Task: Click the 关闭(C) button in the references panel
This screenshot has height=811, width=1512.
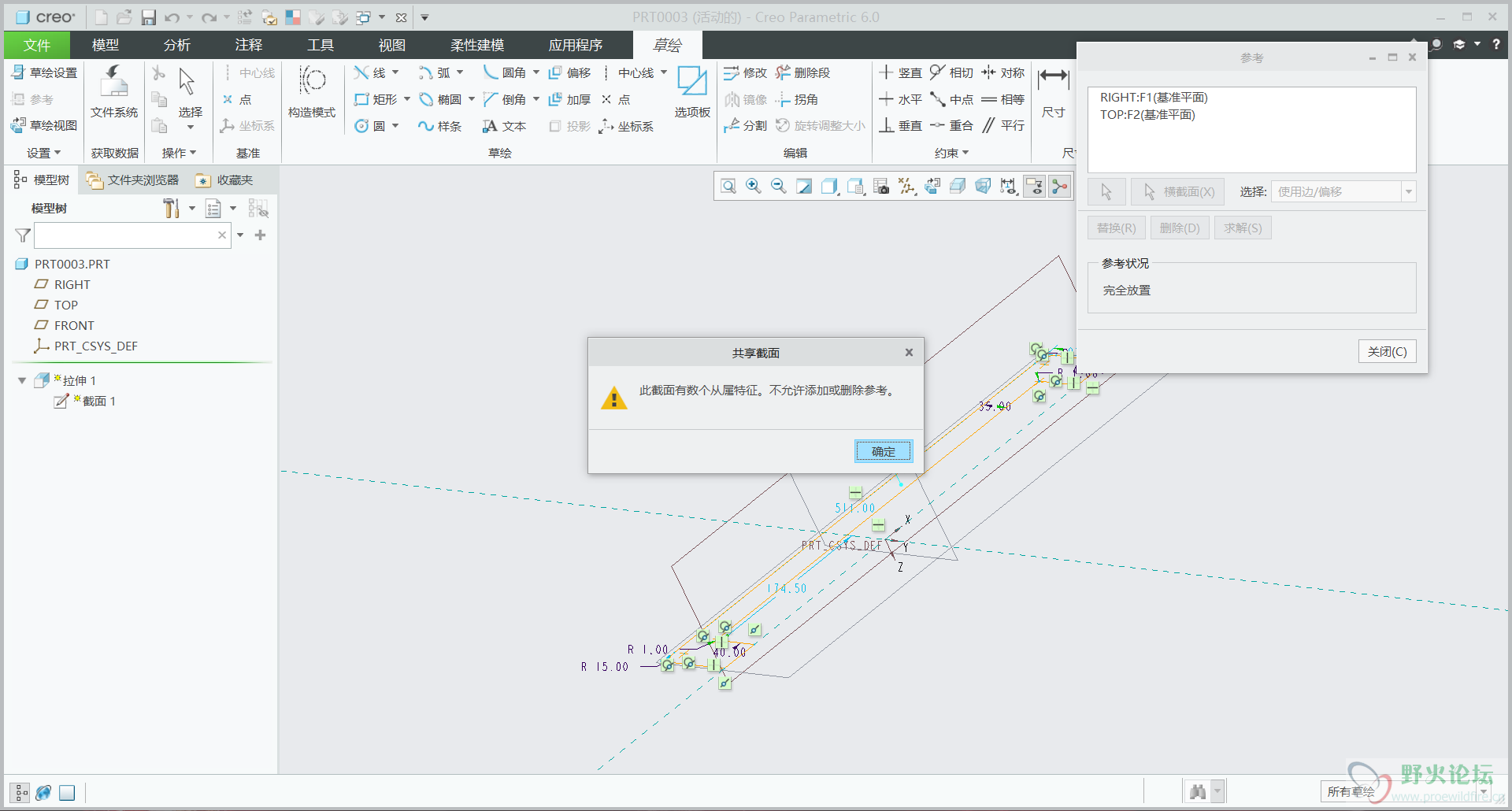Action: tap(1386, 351)
